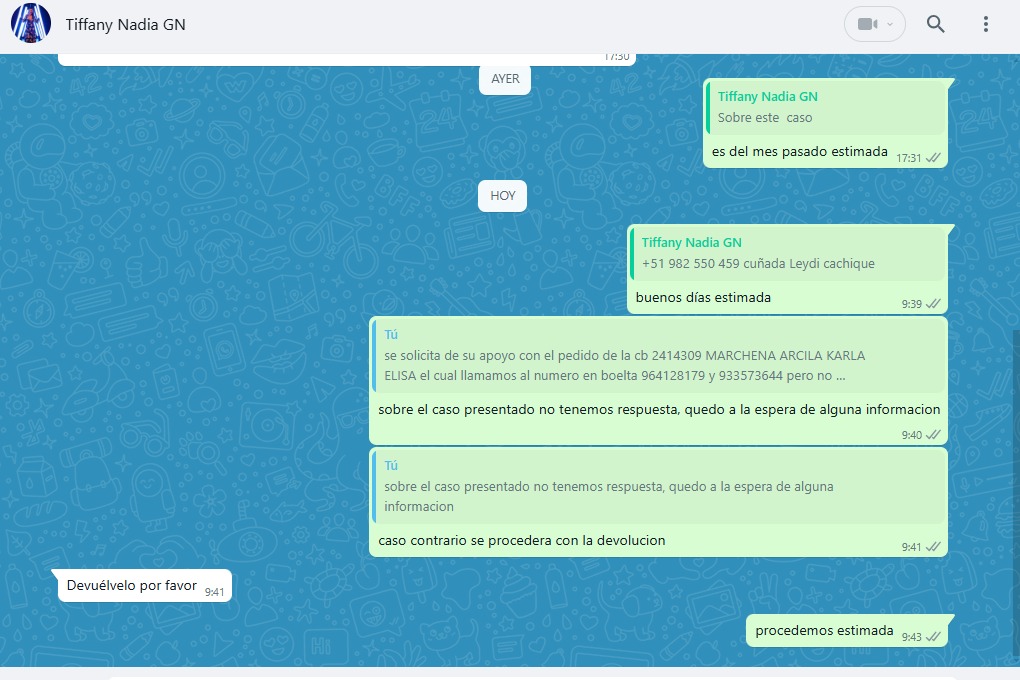Click the double-check icon beside 9:39

pos(933,303)
